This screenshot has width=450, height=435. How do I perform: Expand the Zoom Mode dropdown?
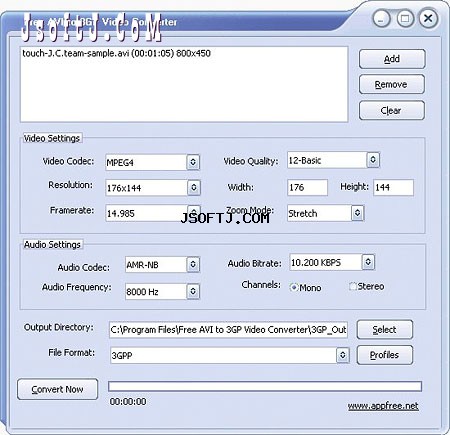(x=357, y=213)
